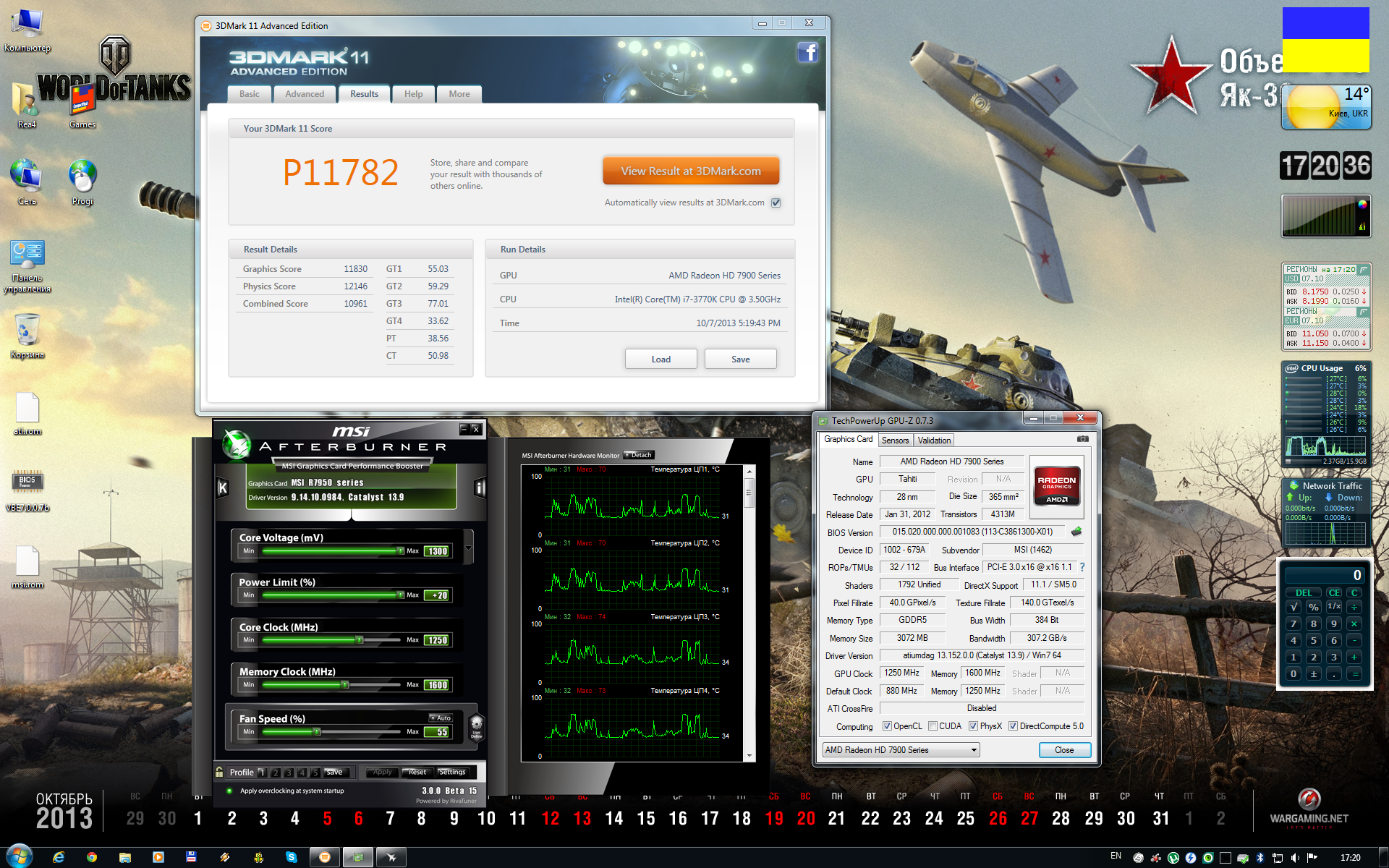
Task: Switch to the Advanced tab in 3DMark 11
Action: tap(305, 94)
